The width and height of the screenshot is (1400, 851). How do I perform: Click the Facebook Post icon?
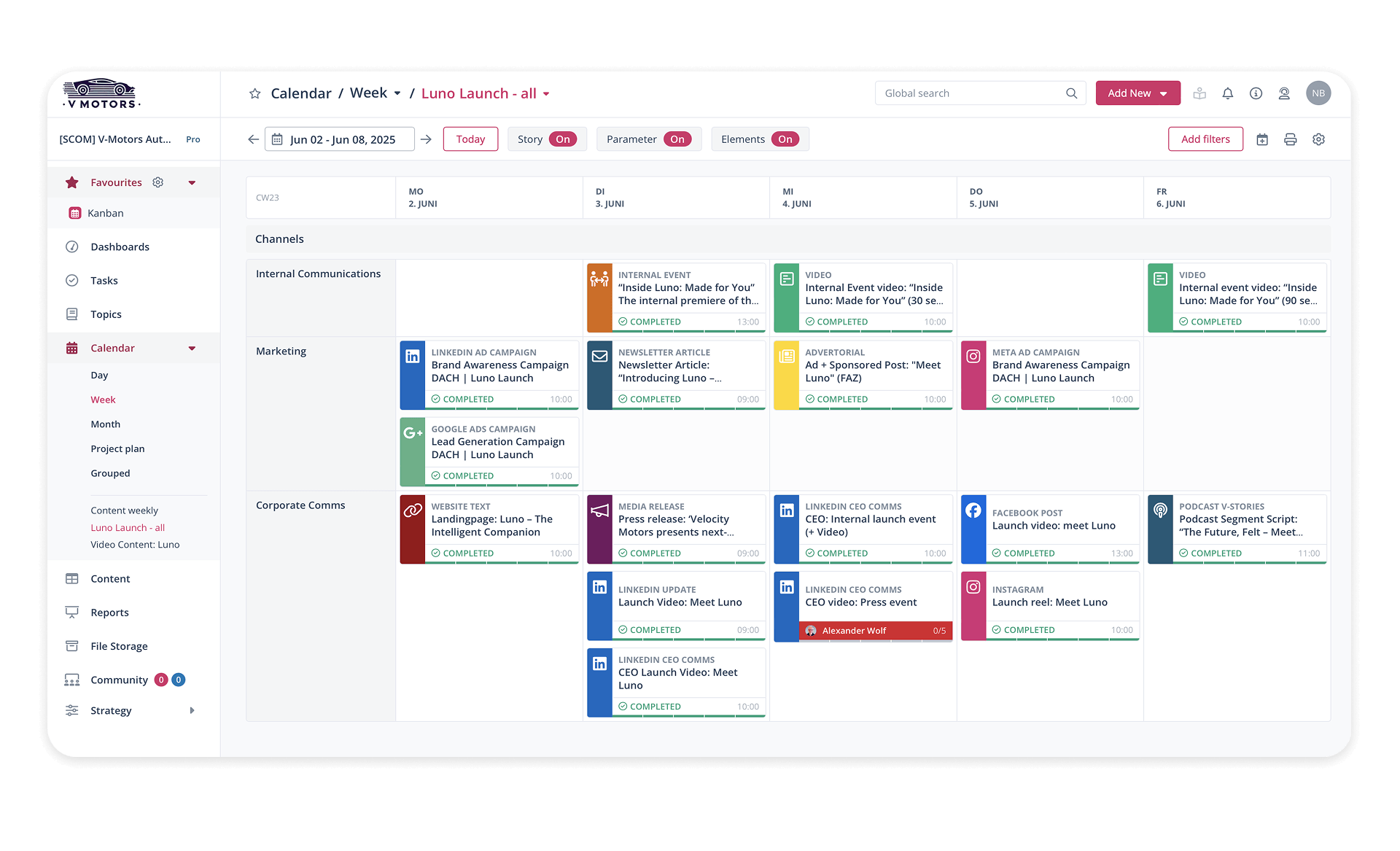click(973, 510)
